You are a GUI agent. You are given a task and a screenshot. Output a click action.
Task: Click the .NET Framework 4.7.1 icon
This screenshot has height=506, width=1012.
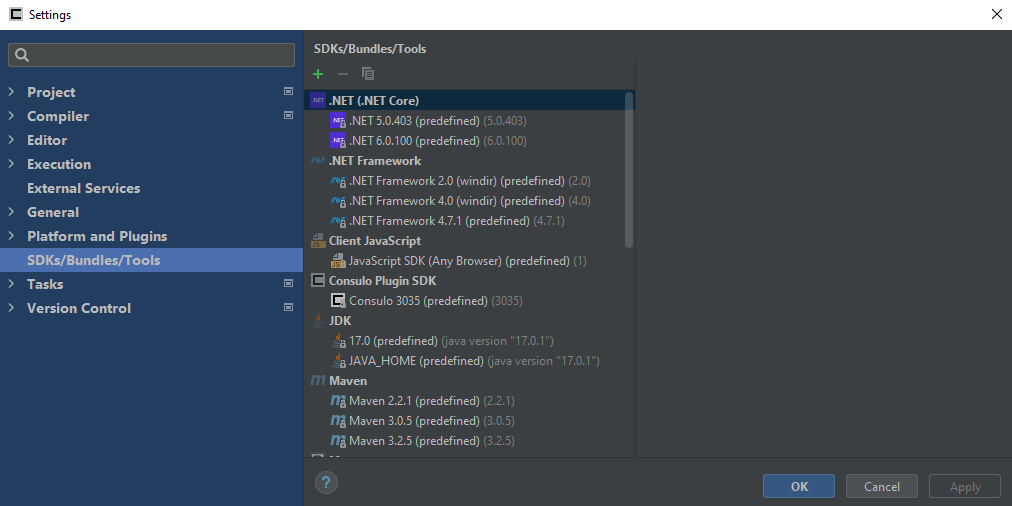tap(338, 221)
